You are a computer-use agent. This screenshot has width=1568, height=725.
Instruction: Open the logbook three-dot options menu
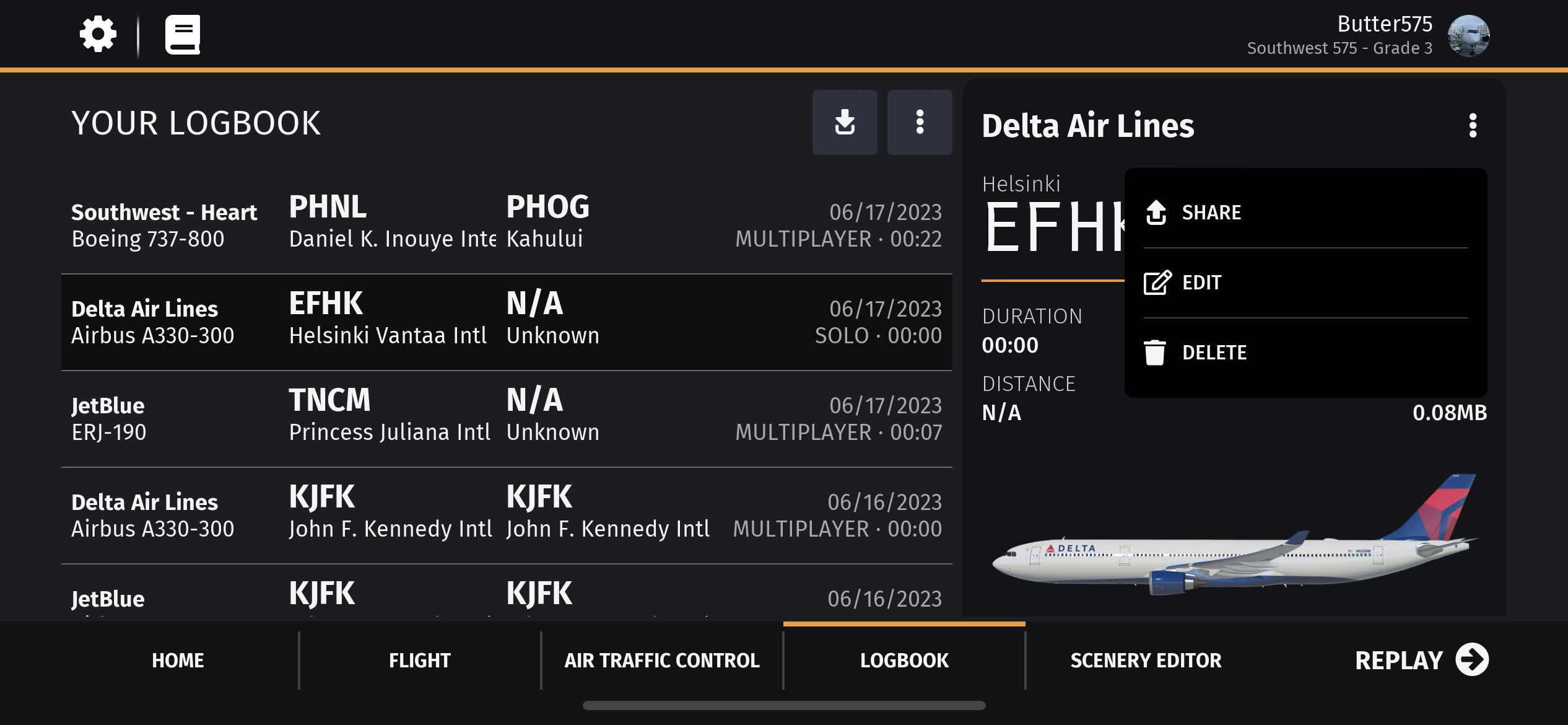pos(920,122)
